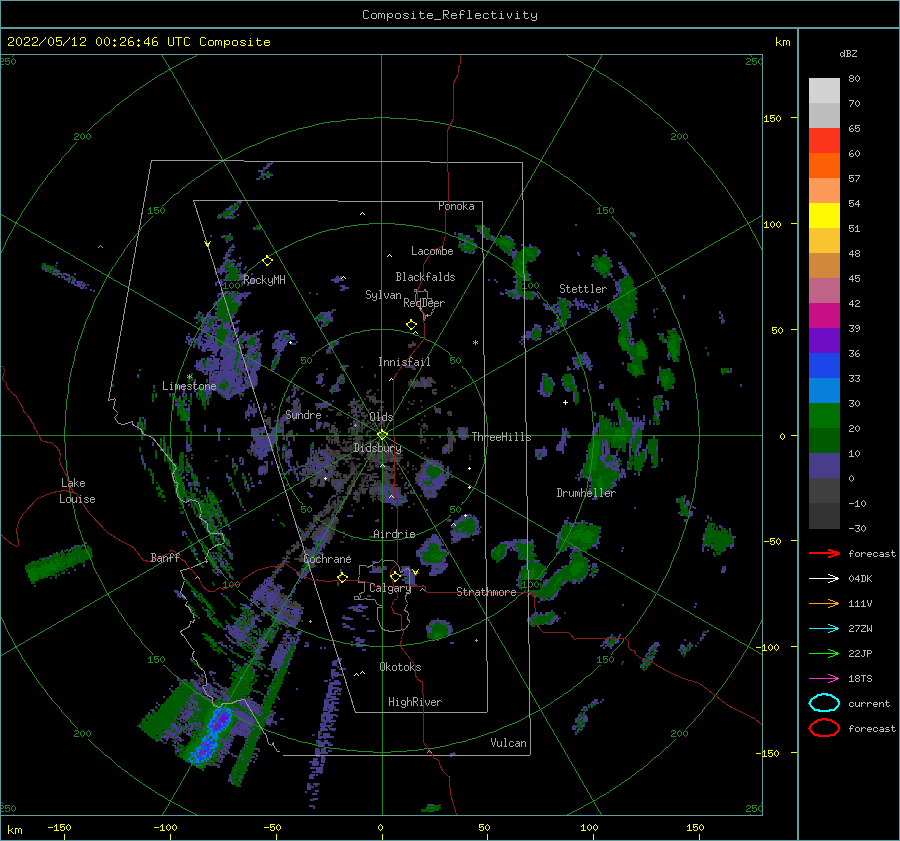Viewport: 900px width, 841px height.
Task: Select the Innisfail label
Action: click(404, 362)
